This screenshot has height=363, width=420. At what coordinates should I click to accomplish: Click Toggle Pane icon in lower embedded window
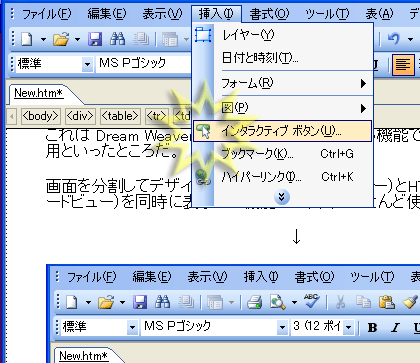coord(215,302)
